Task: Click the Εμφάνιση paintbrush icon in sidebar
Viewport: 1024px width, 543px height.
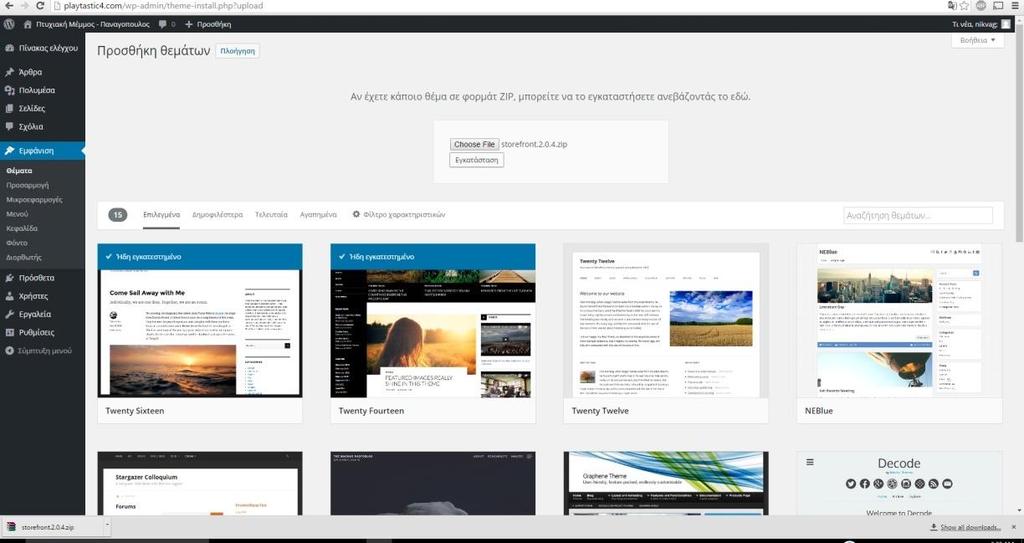Action: pyautogui.click(x=9, y=151)
